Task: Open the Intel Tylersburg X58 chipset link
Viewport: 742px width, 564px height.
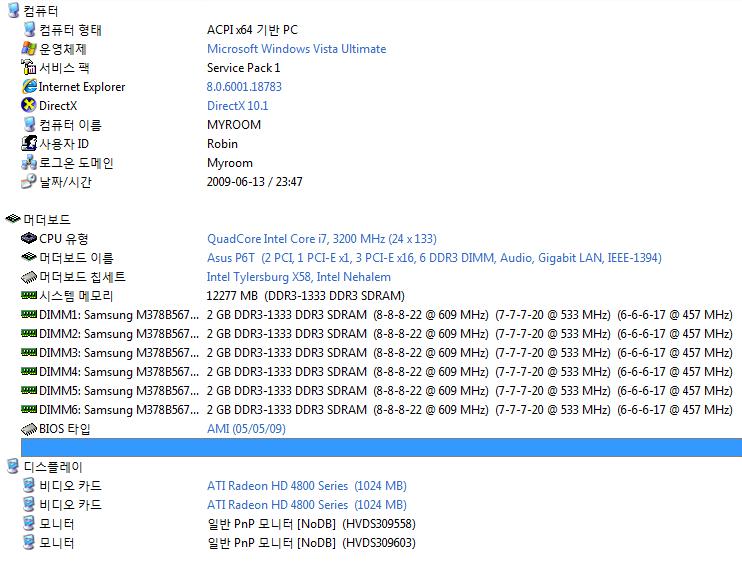Action: 299,277
